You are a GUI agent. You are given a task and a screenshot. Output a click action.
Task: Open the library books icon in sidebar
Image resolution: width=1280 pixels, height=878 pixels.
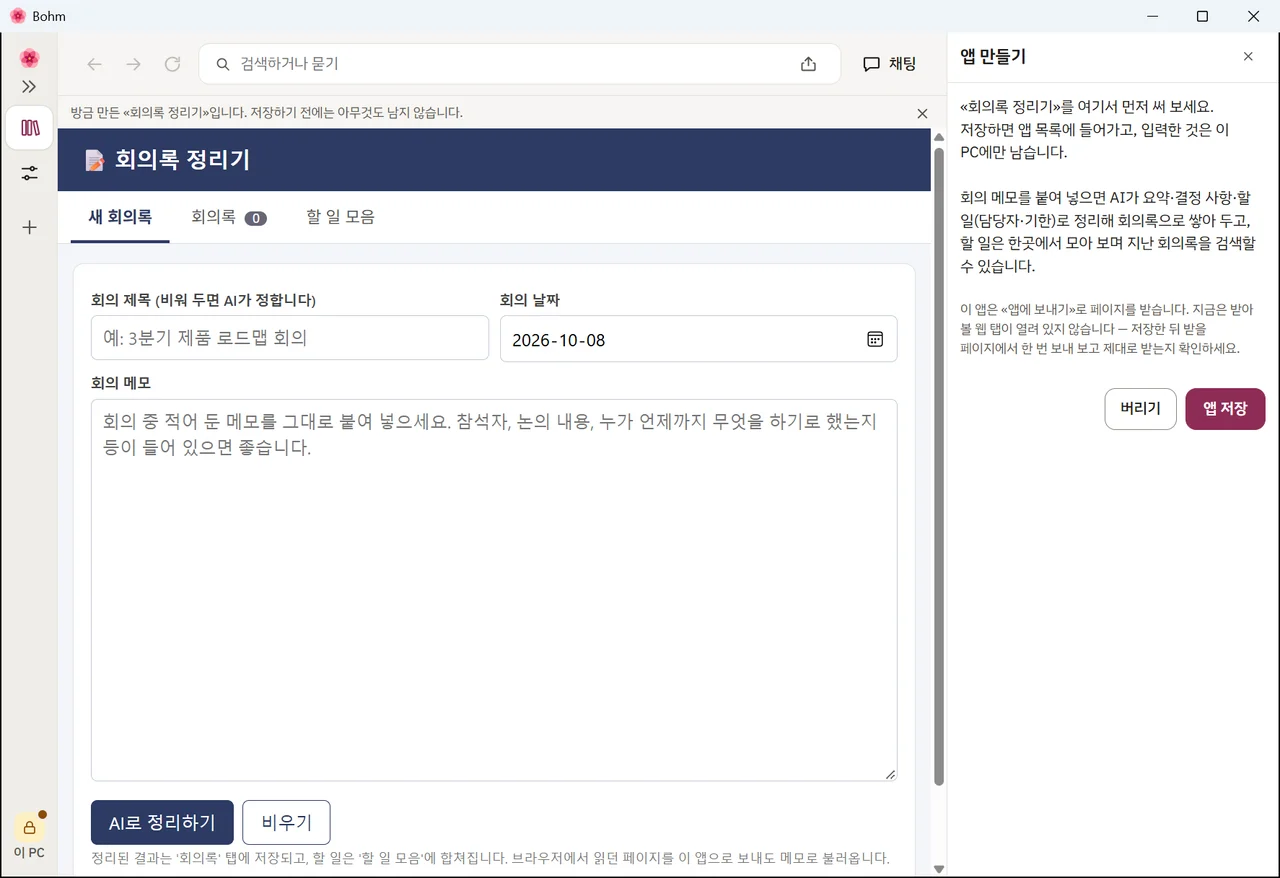tap(29, 128)
